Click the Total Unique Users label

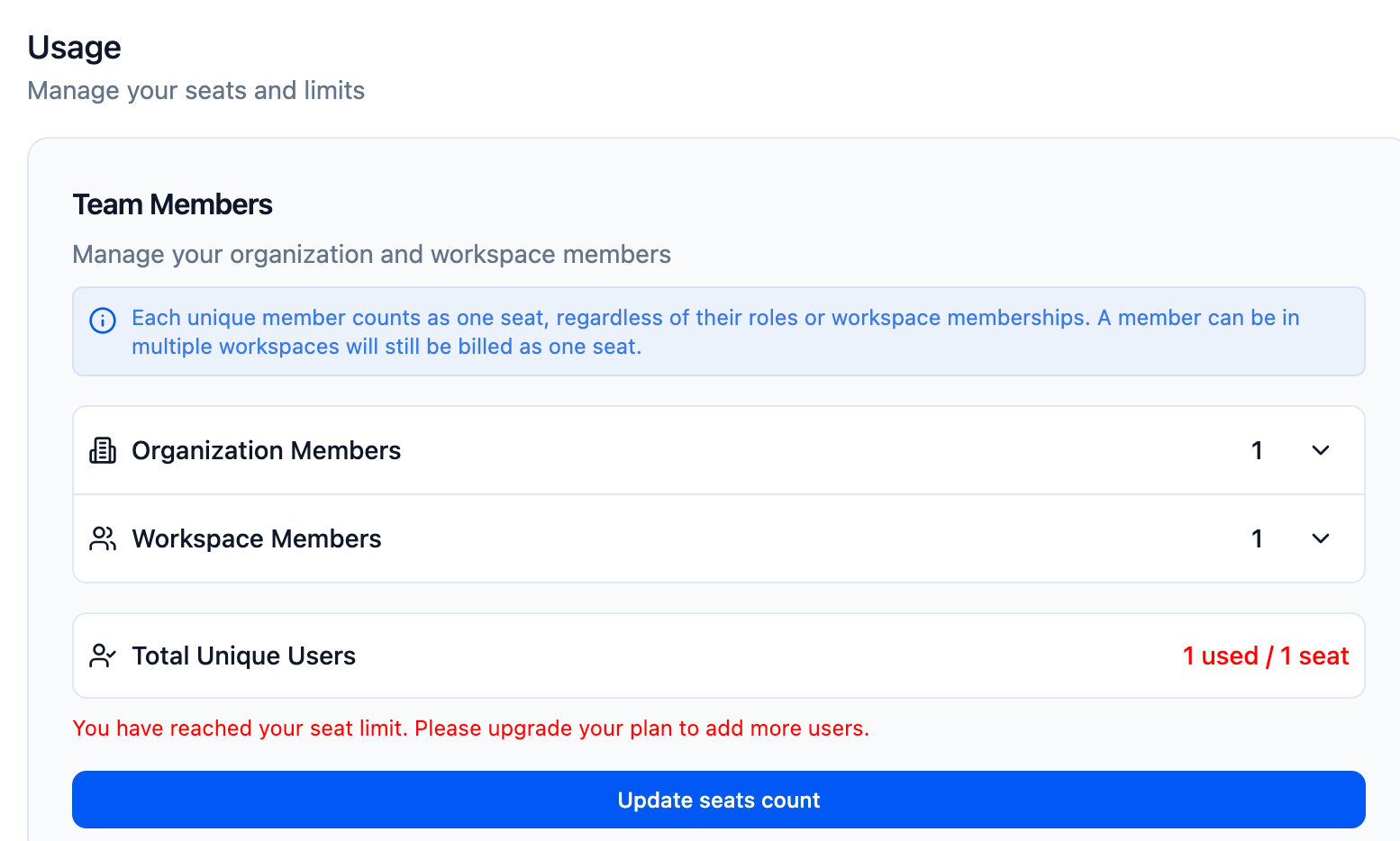(x=244, y=656)
